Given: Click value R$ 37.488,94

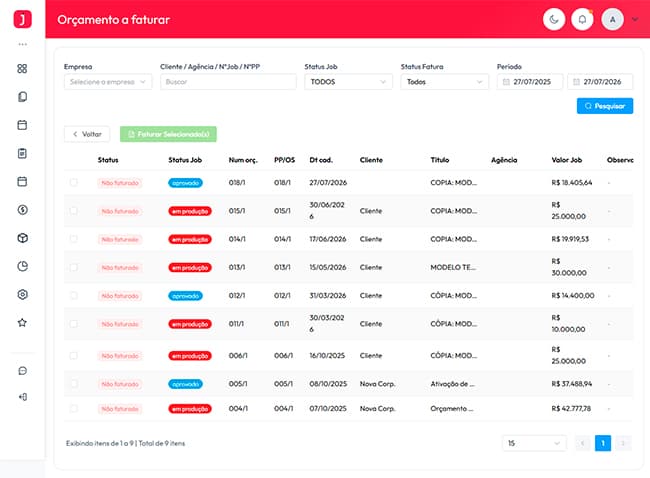Looking at the screenshot, I should coord(572,384).
